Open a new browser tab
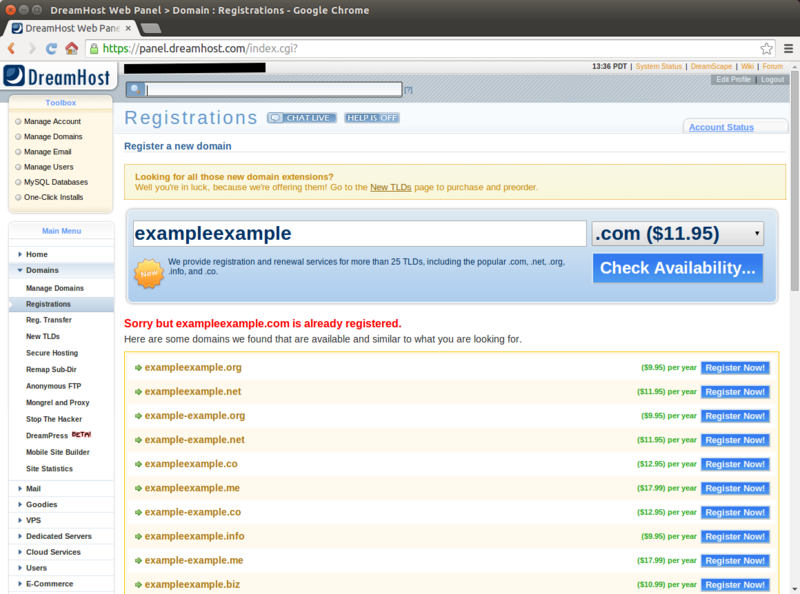The width and height of the screenshot is (800, 594). [151, 28]
